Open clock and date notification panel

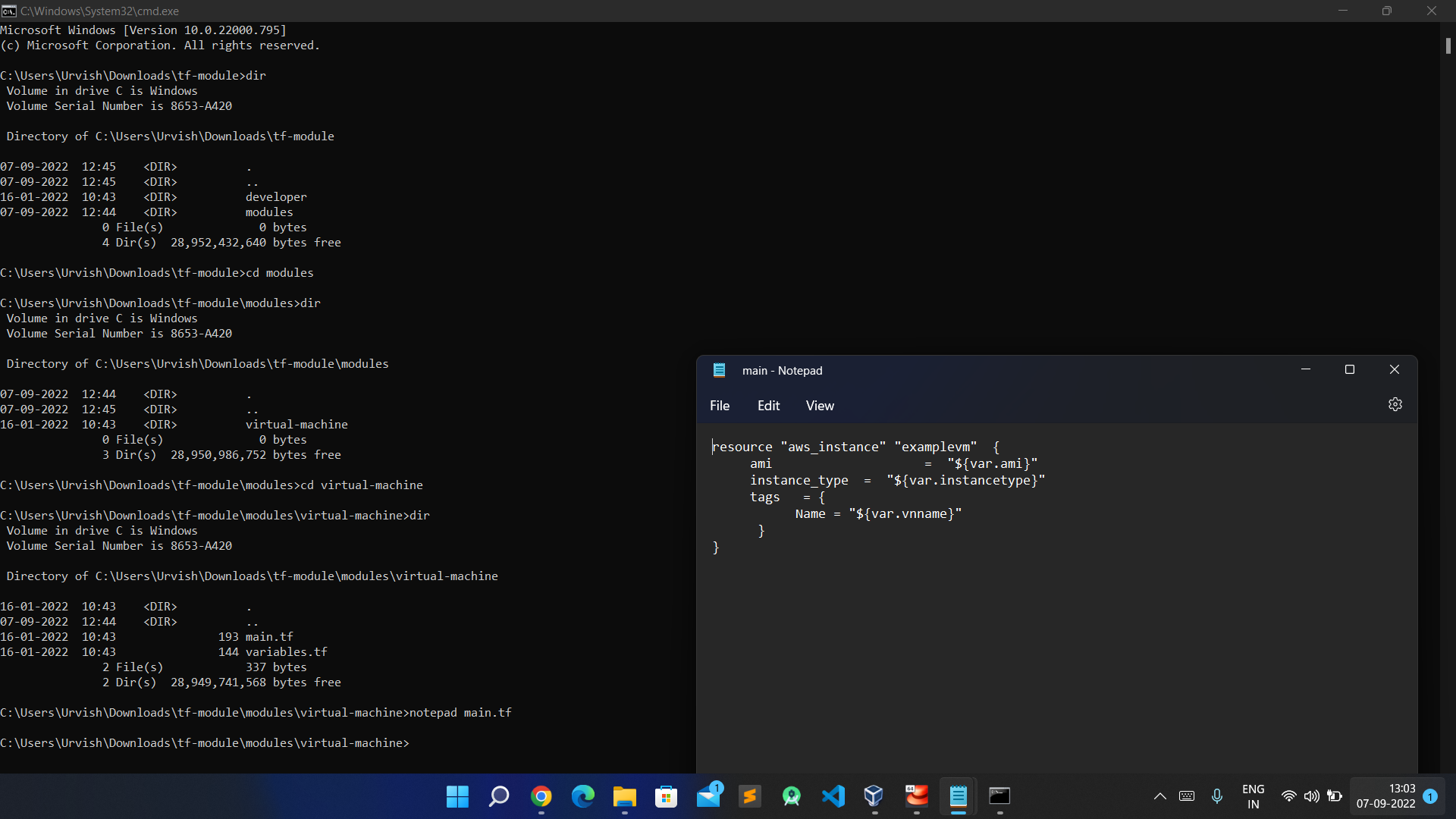(1385, 796)
